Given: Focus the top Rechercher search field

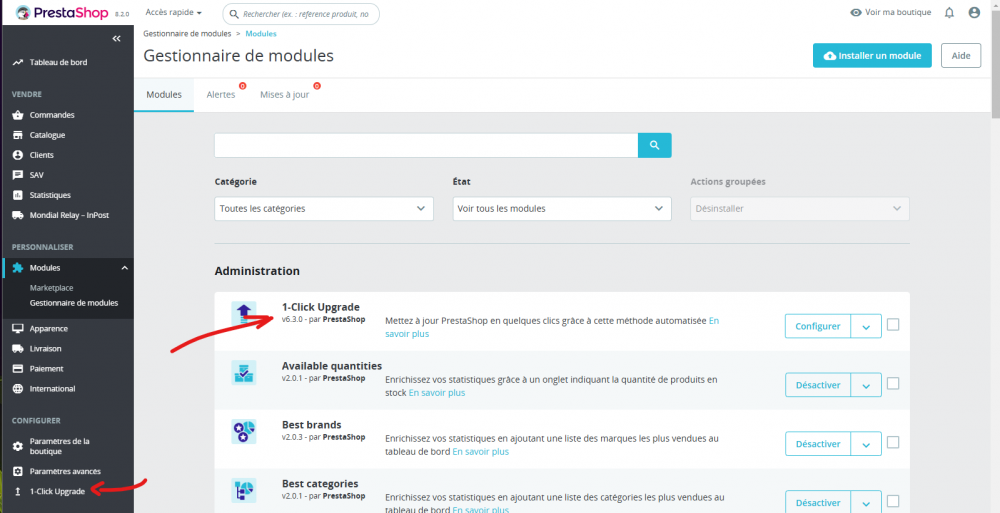Looking at the screenshot, I should [301, 13].
